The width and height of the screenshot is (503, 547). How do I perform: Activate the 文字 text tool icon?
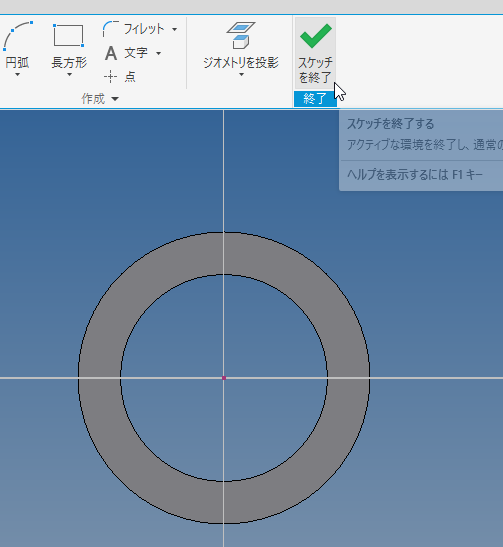click(x=111, y=53)
